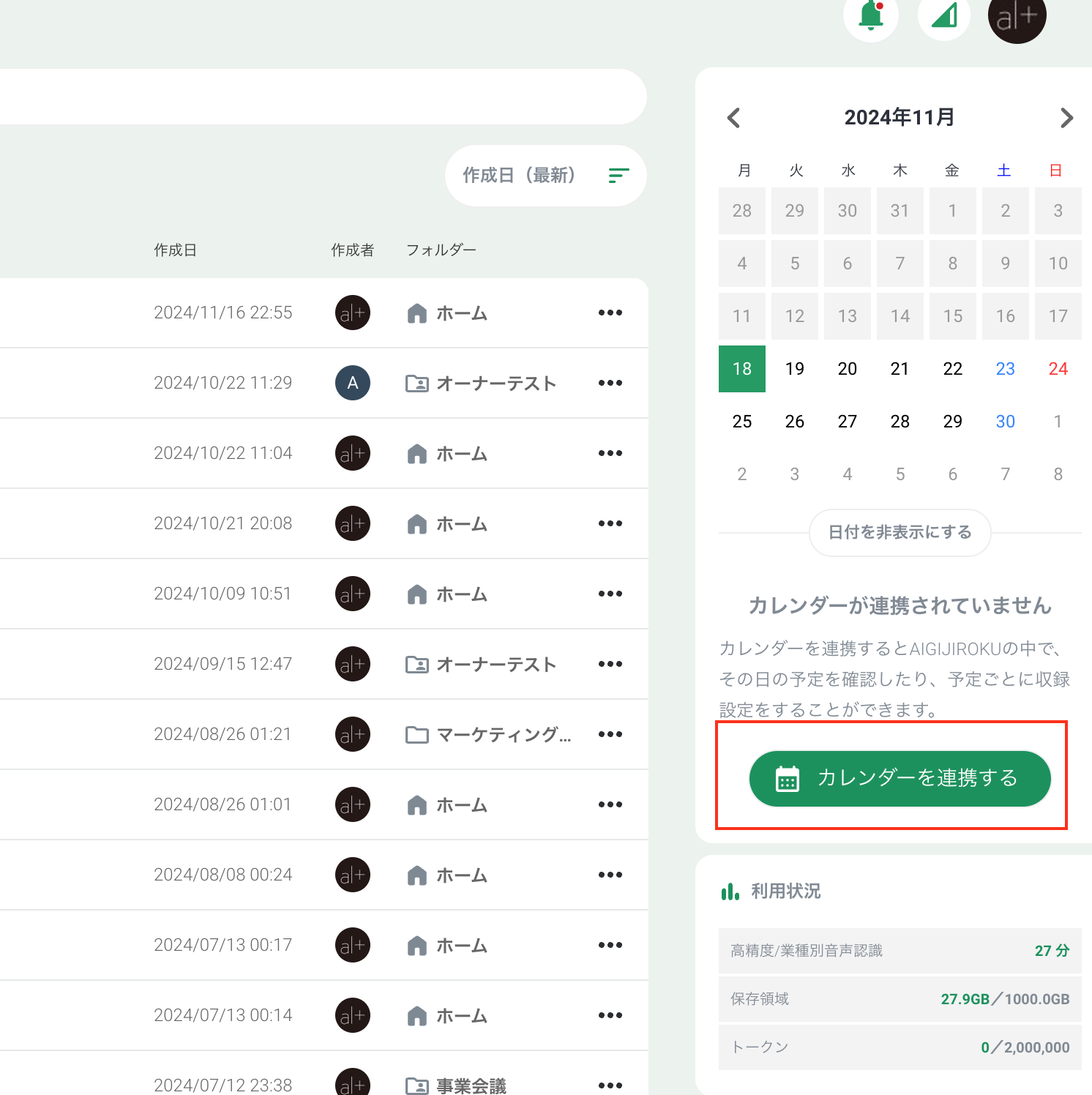Click ホーム folder on 2024/07/13 00:14 row
The width and height of the screenshot is (1092, 1095).
[447, 1016]
